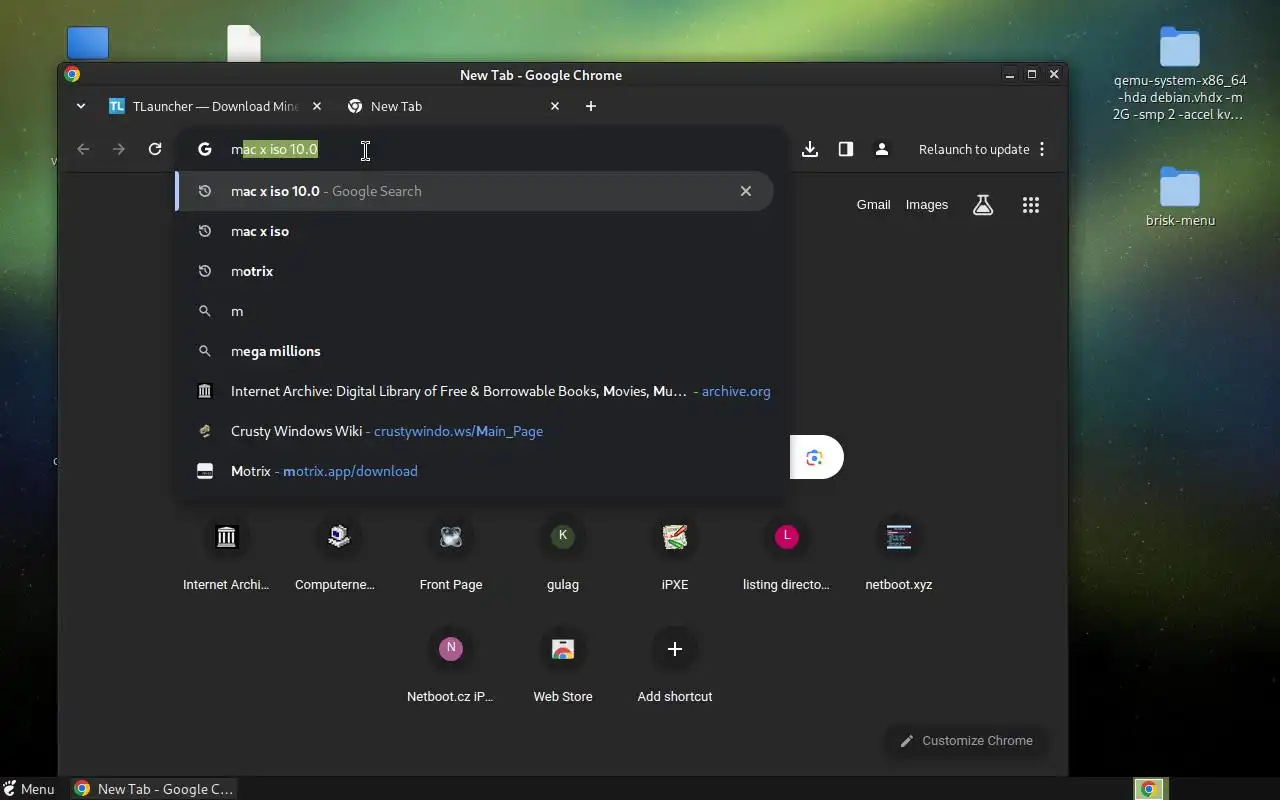Click the Chrome icon in system tray
Image resolution: width=1280 pixels, height=800 pixels.
point(1150,789)
